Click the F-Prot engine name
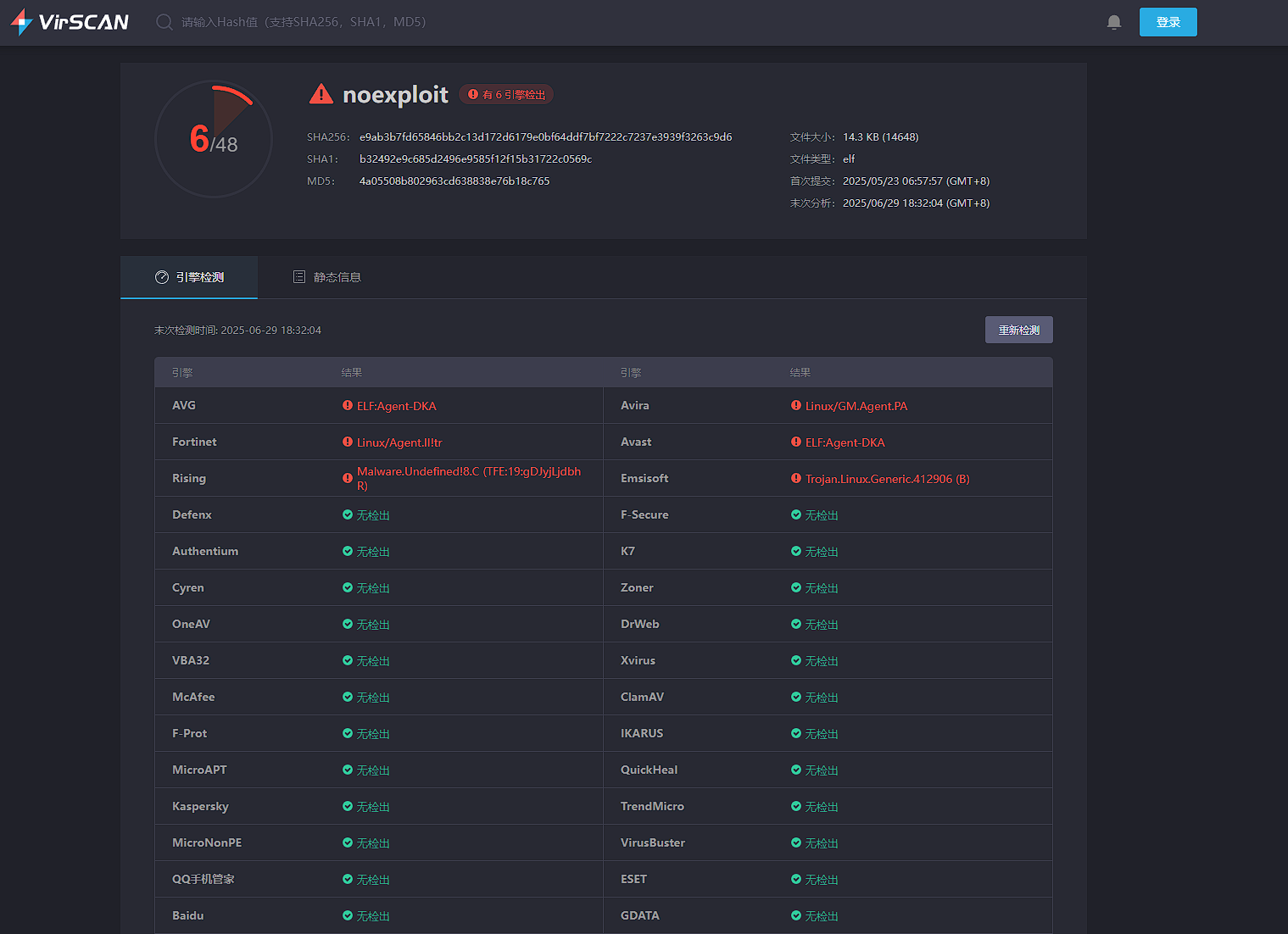The width and height of the screenshot is (1288, 934). (190, 734)
